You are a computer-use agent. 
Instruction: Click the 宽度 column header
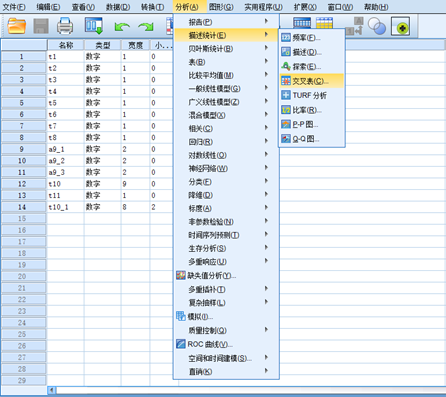tap(135, 45)
